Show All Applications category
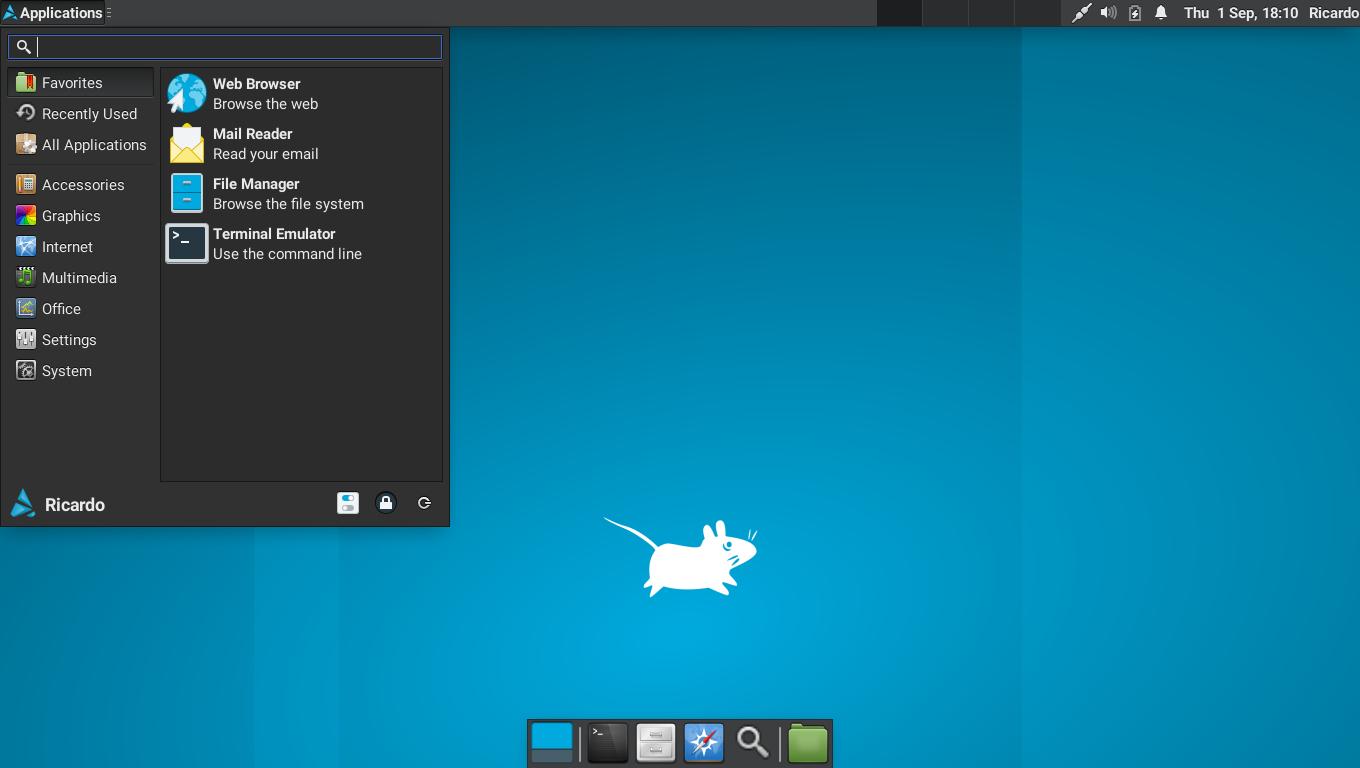Screen dimensions: 1360x768 pos(80,145)
